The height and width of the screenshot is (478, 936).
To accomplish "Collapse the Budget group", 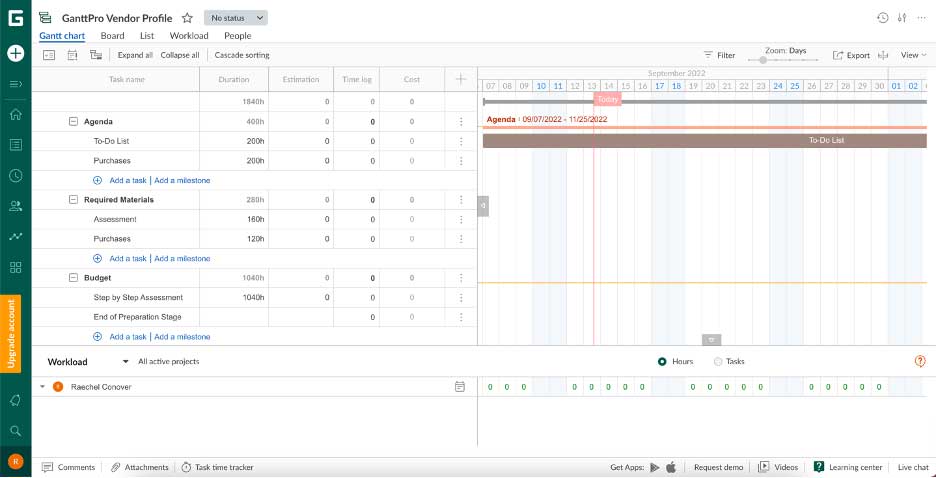I will 73,278.
